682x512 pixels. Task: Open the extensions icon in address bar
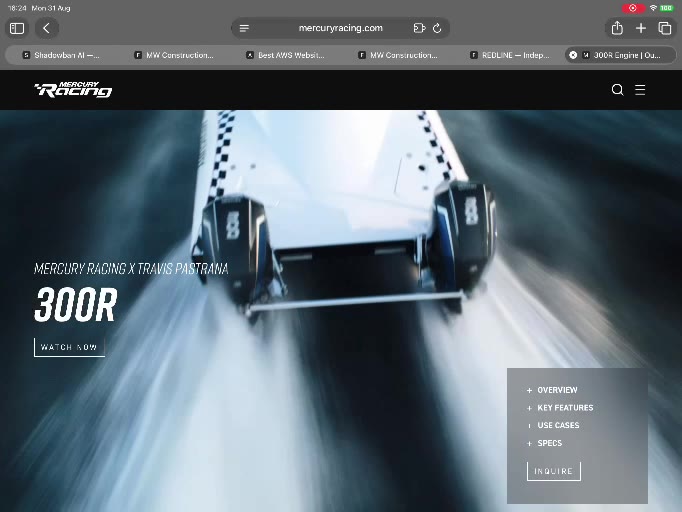pyautogui.click(x=419, y=28)
